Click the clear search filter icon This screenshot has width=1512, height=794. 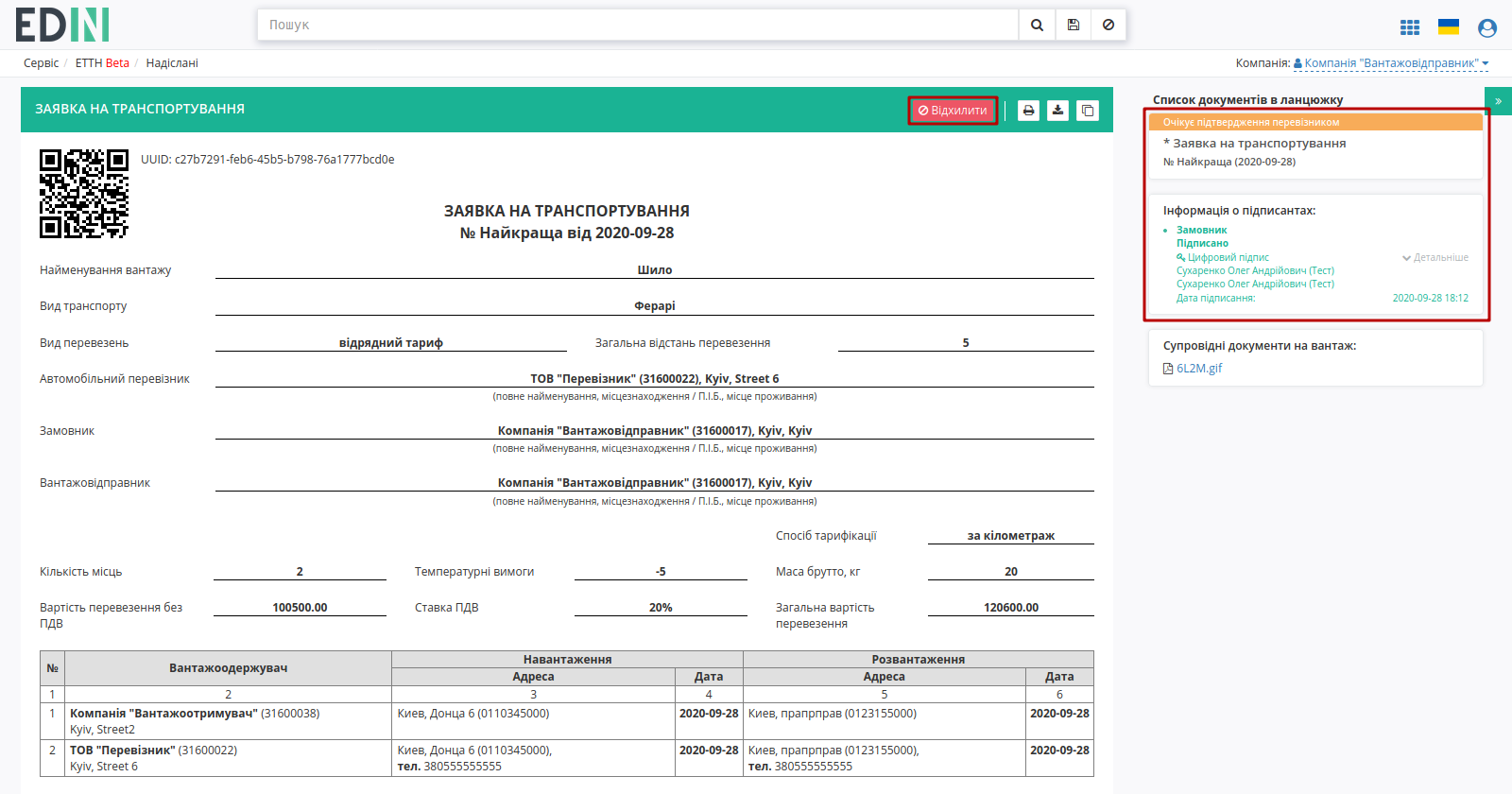click(1108, 25)
